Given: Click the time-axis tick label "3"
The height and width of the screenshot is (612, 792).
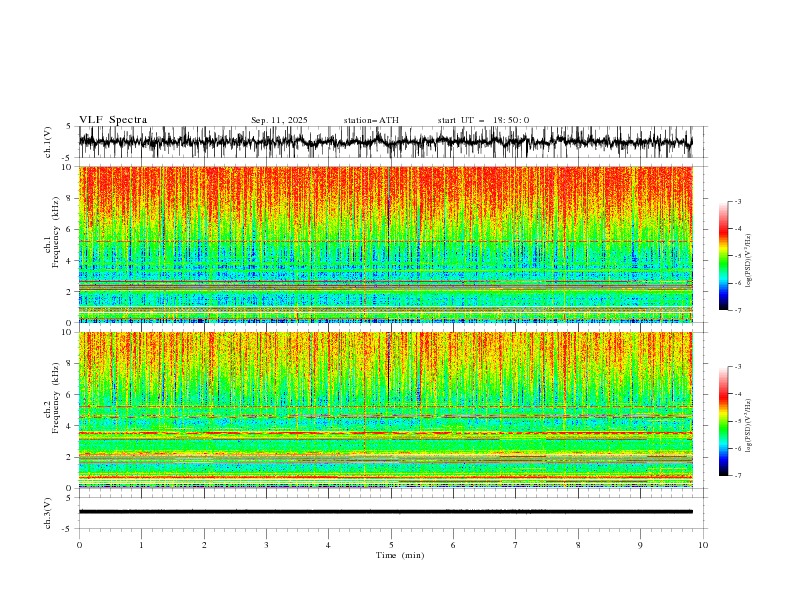Looking at the screenshot, I should point(266,545).
